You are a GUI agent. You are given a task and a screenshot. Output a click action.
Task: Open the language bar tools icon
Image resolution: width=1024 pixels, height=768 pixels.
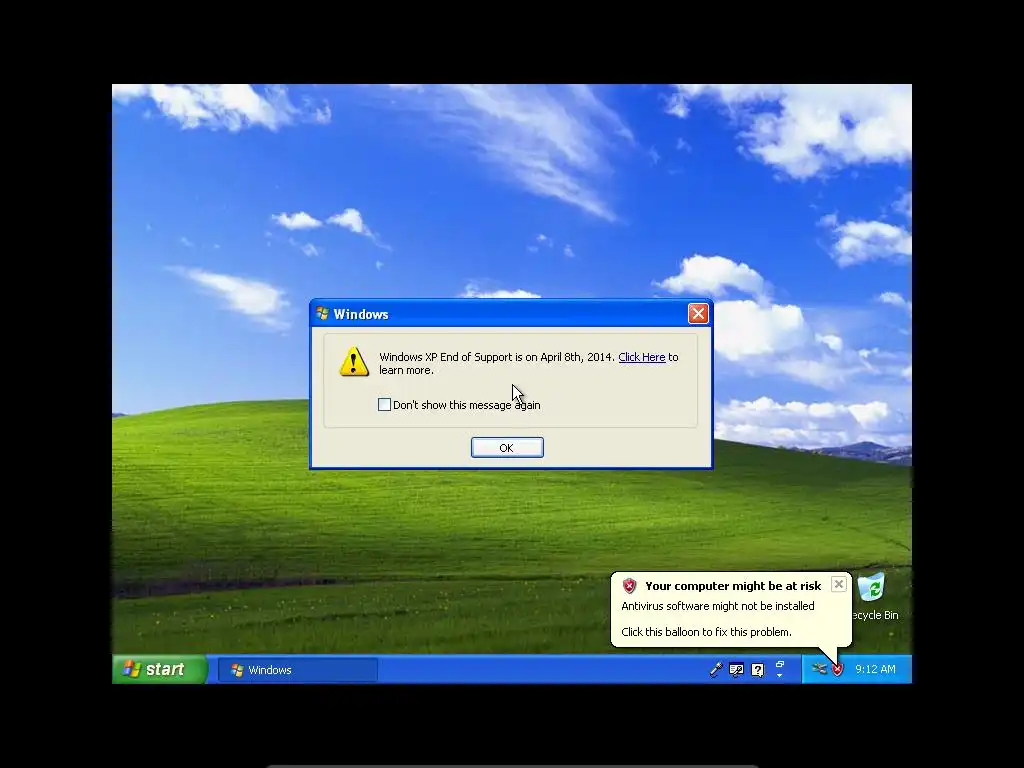(737, 670)
